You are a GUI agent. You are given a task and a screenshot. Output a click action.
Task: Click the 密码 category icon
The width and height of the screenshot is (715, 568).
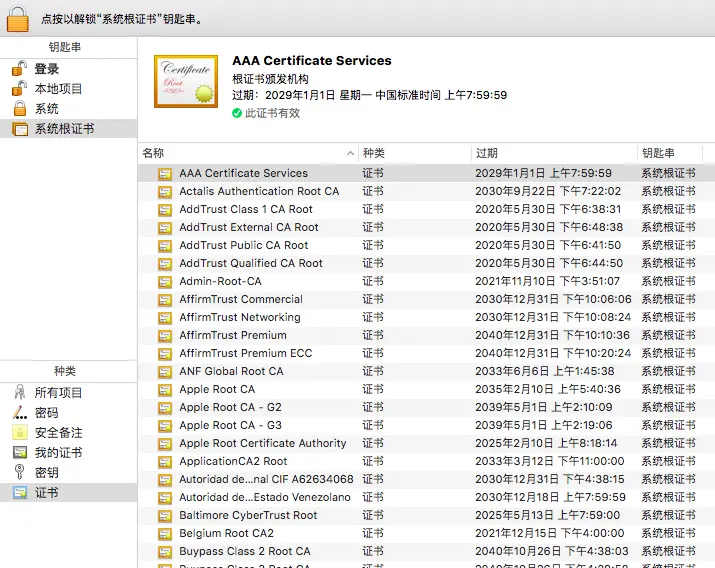pyautogui.click(x=20, y=413)
